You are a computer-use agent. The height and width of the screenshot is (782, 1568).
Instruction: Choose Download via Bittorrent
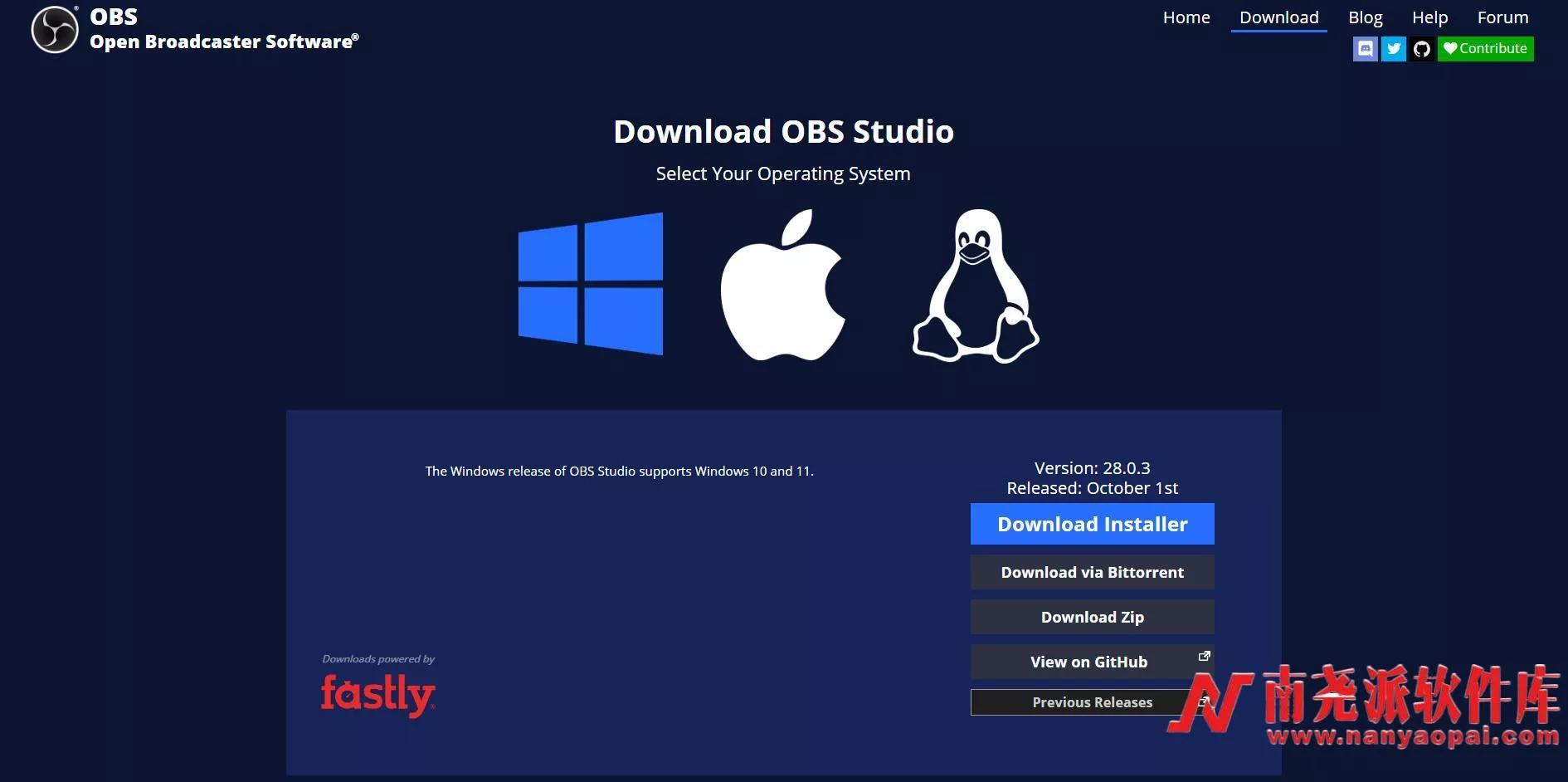pos(1092,572)
